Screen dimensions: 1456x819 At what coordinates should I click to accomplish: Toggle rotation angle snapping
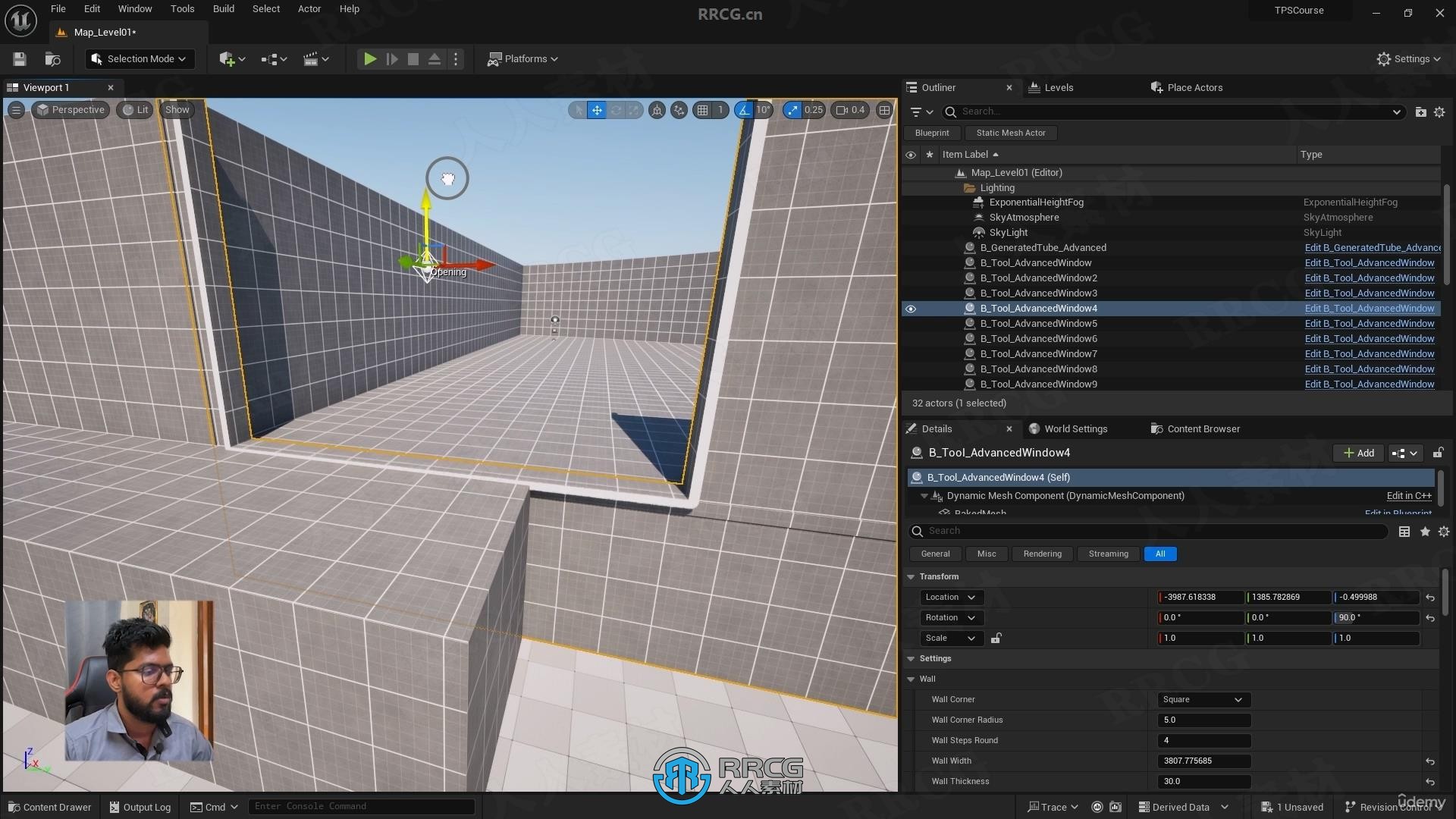[744, 110]
